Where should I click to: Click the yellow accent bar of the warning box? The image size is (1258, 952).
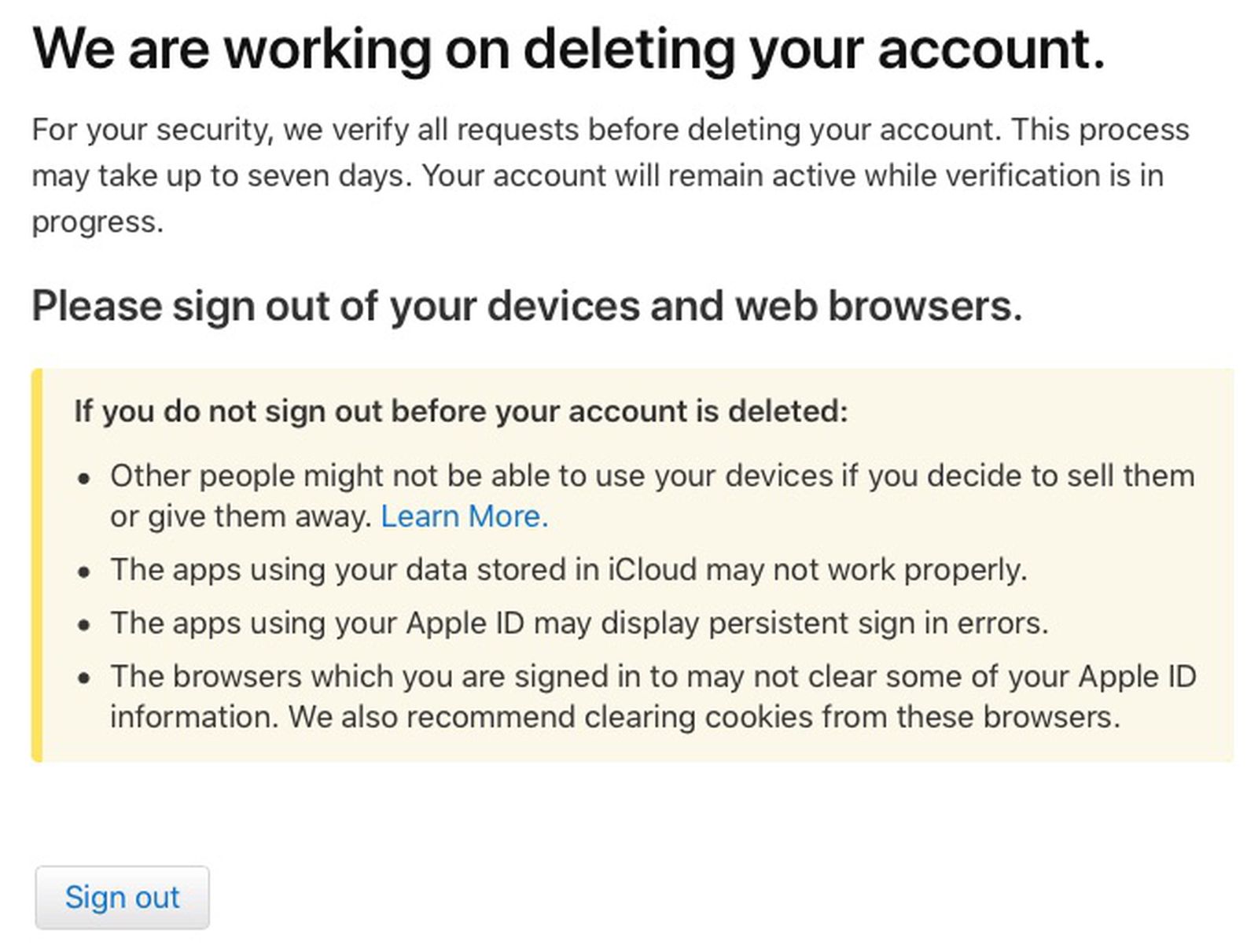click(x=37, y=564)
